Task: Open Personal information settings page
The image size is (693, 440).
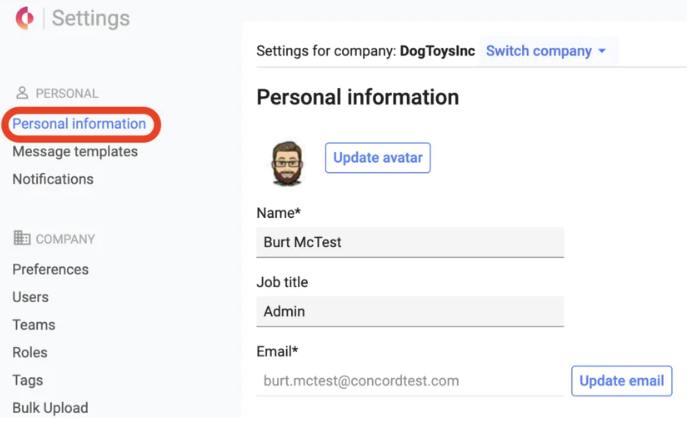Action: click(79, 124)
